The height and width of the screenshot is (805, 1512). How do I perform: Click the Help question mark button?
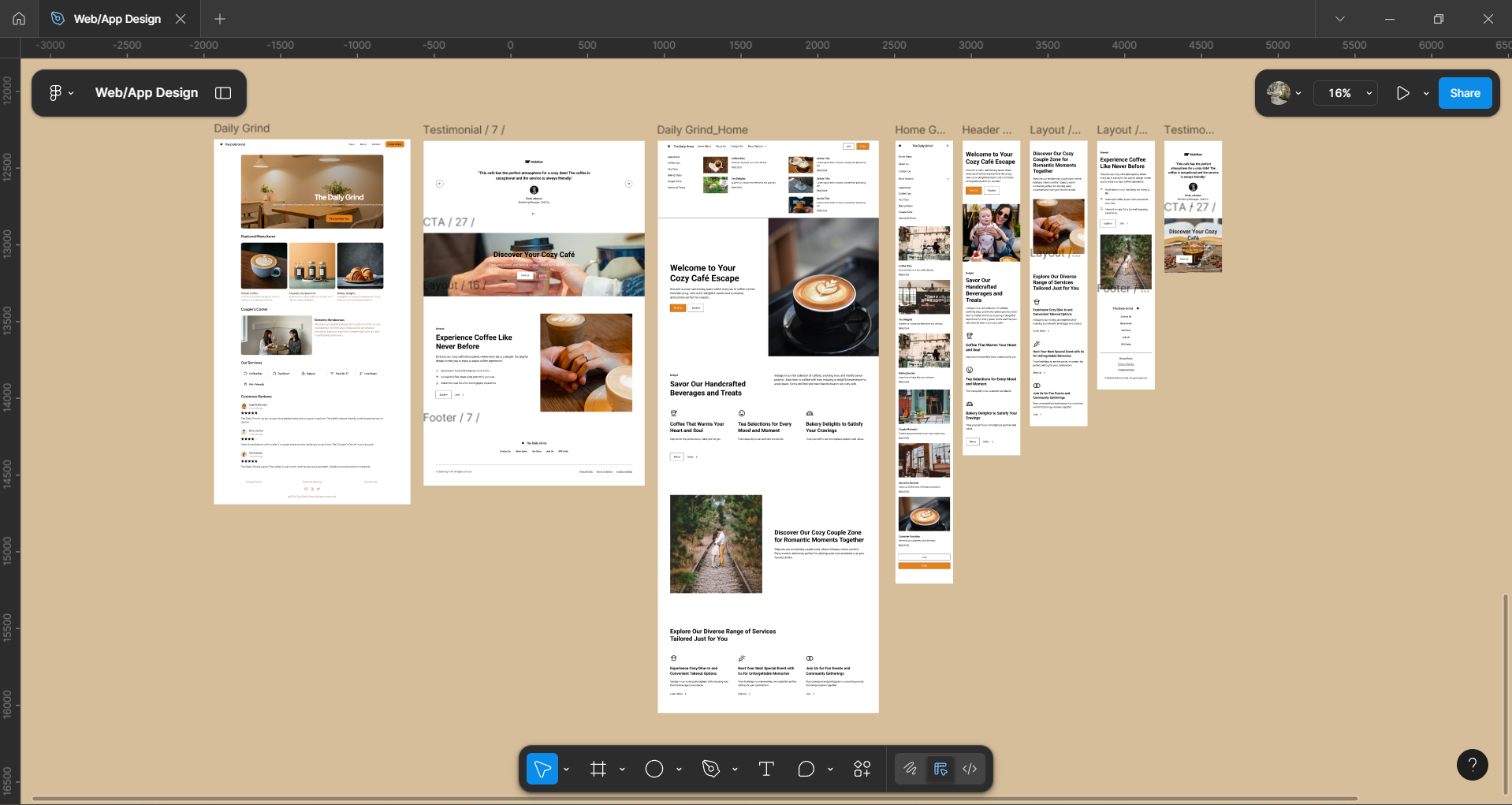[1472, 765]
